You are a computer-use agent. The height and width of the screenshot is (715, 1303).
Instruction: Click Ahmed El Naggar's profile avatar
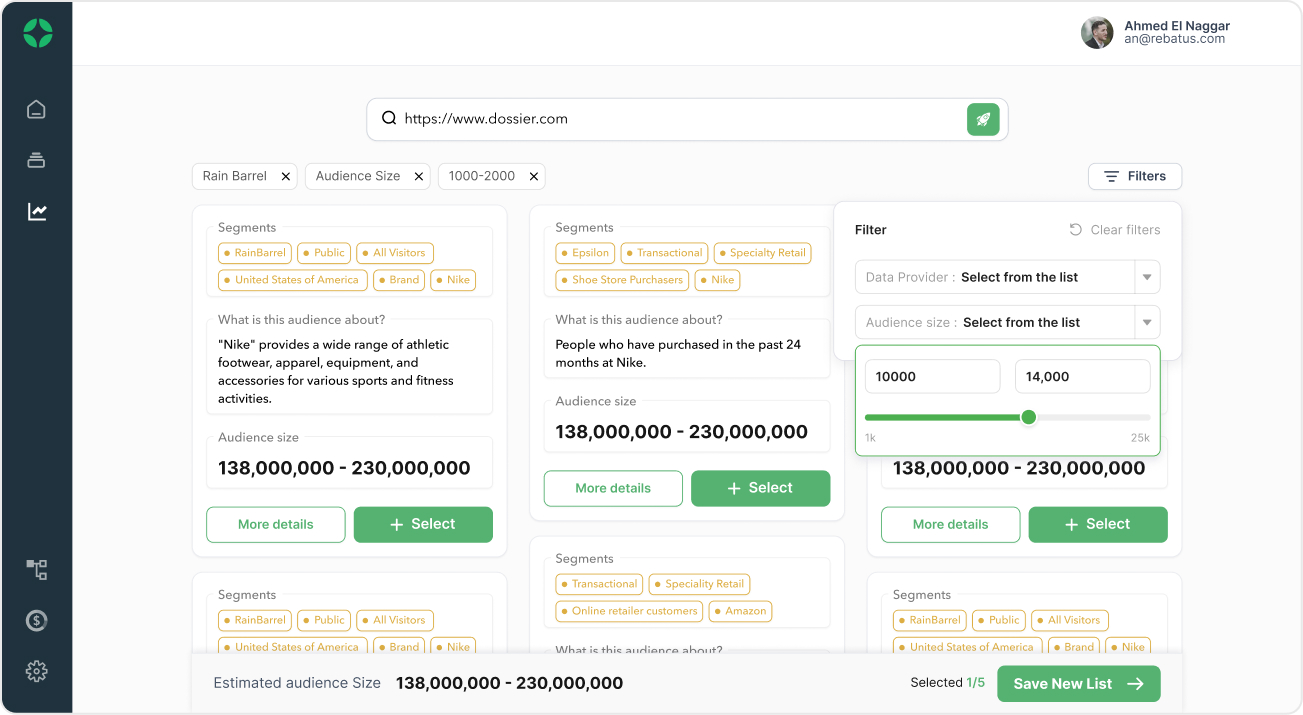coord(1097,33)
